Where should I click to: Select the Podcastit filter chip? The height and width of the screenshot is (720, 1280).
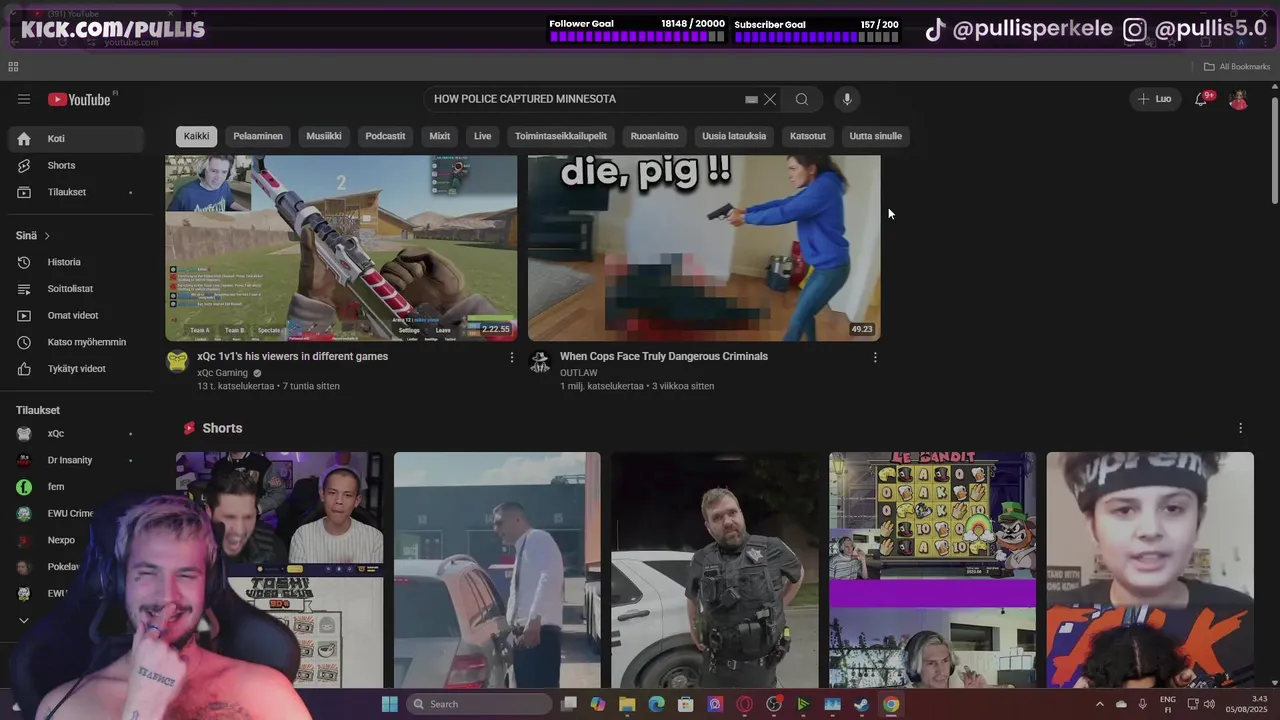click(x=385, y=136)
